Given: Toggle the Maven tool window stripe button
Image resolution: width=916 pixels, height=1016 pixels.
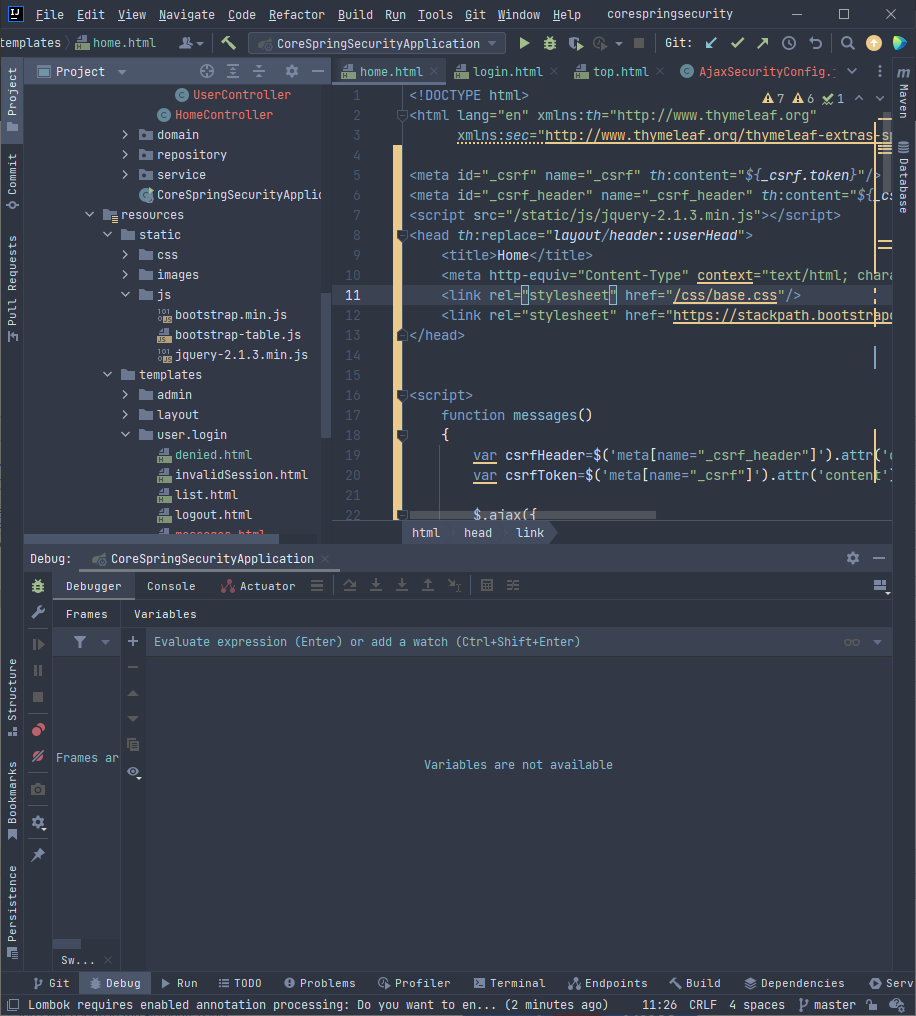Looking at the screenshot, I should click(x=904, y=91).
